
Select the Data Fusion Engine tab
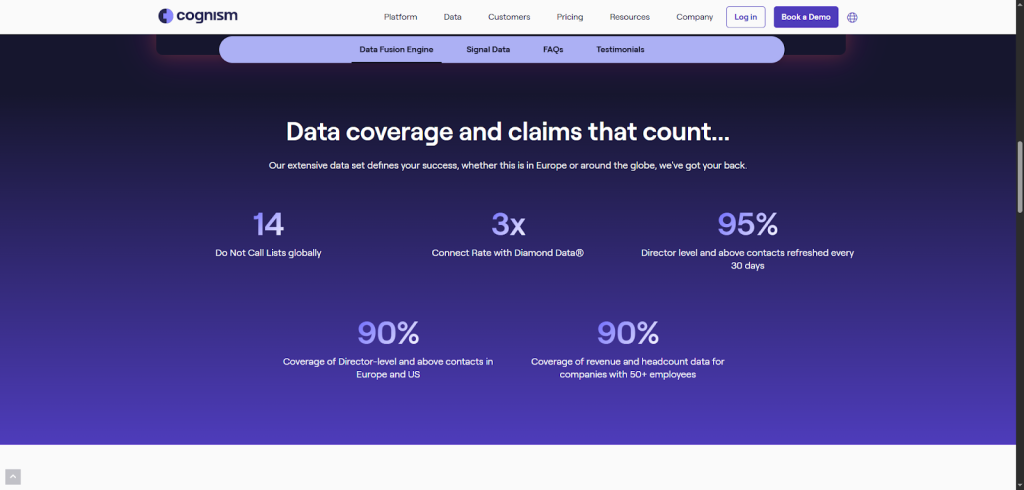click(x=396, y=49)
